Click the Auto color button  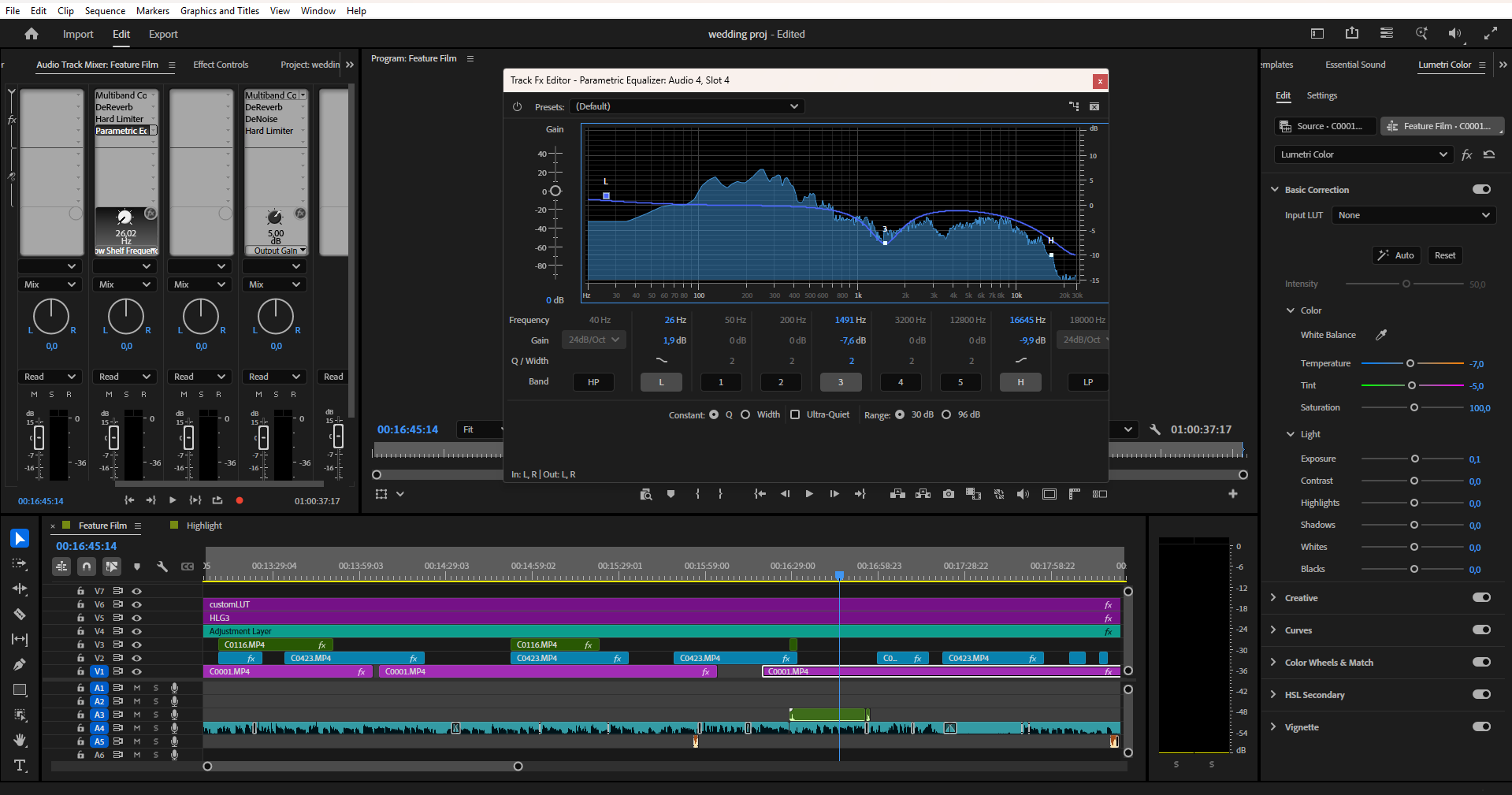(x=1395, y=255)
